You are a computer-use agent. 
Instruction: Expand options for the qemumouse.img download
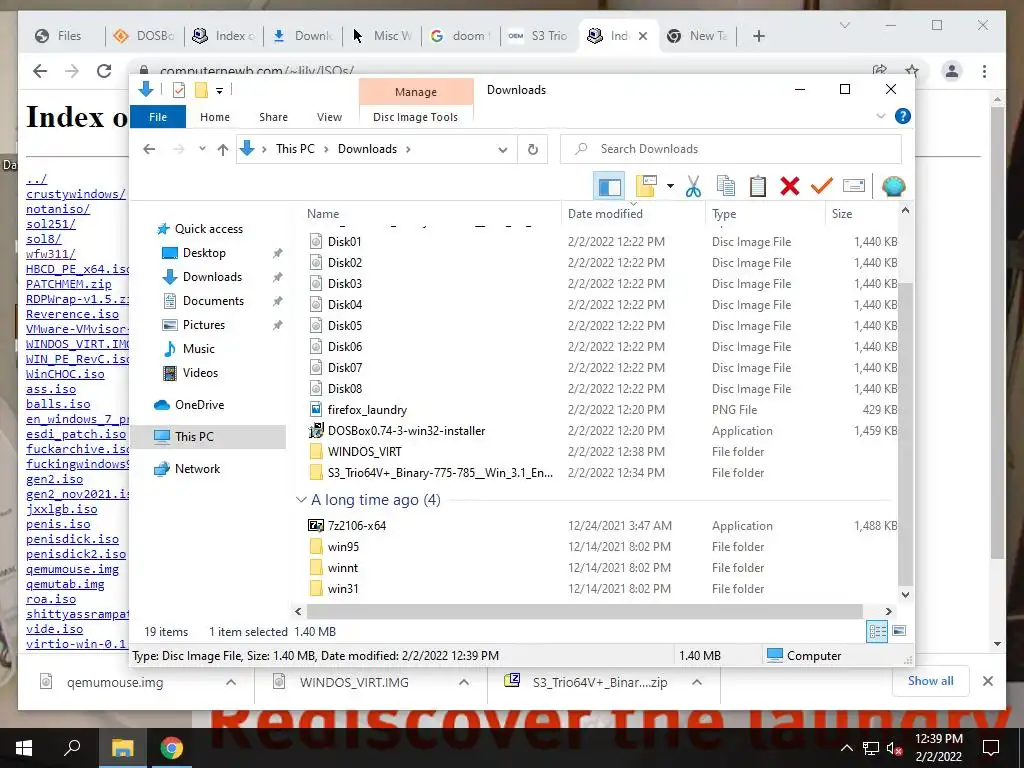[x=231, y=682]
